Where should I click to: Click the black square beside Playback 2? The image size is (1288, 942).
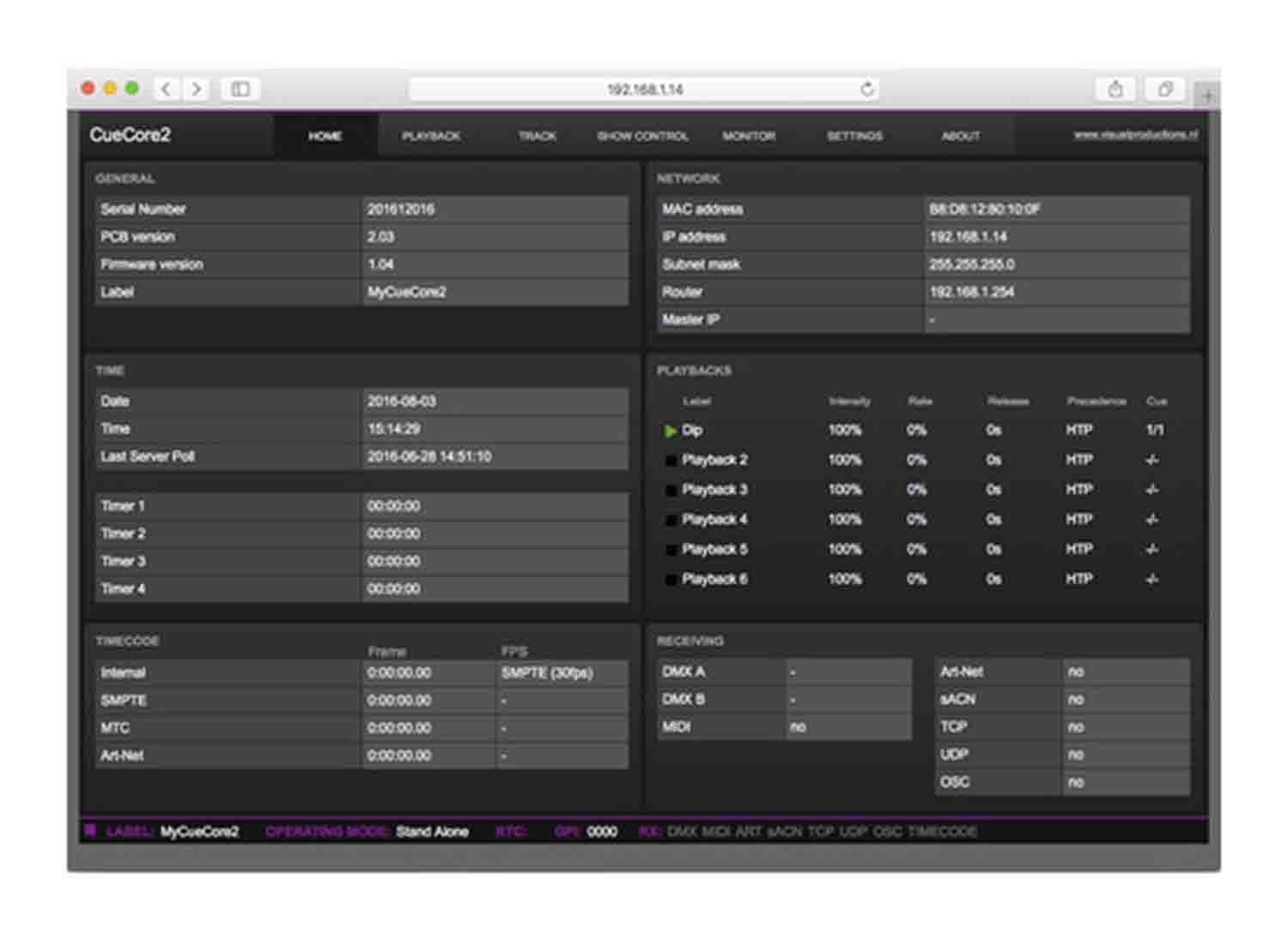pyautogui.click(x=671, y=460)
